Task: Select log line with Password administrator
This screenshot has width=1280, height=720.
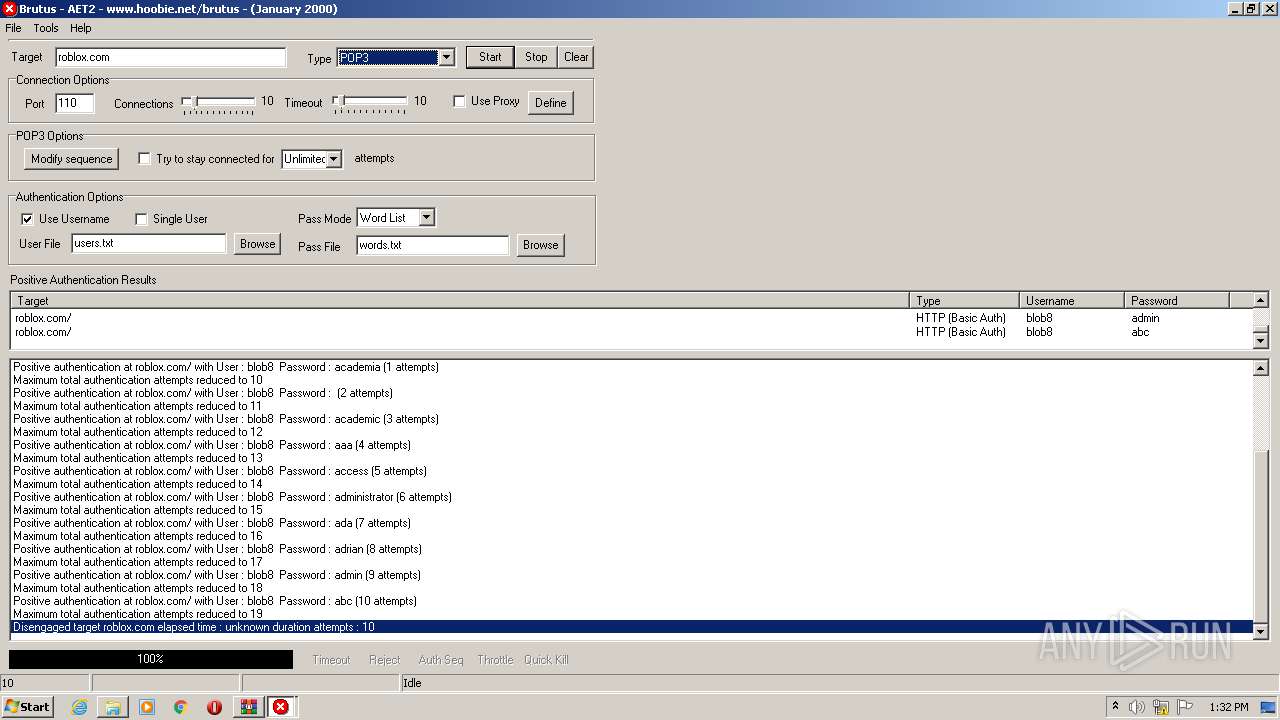Action: click(631, 497)
